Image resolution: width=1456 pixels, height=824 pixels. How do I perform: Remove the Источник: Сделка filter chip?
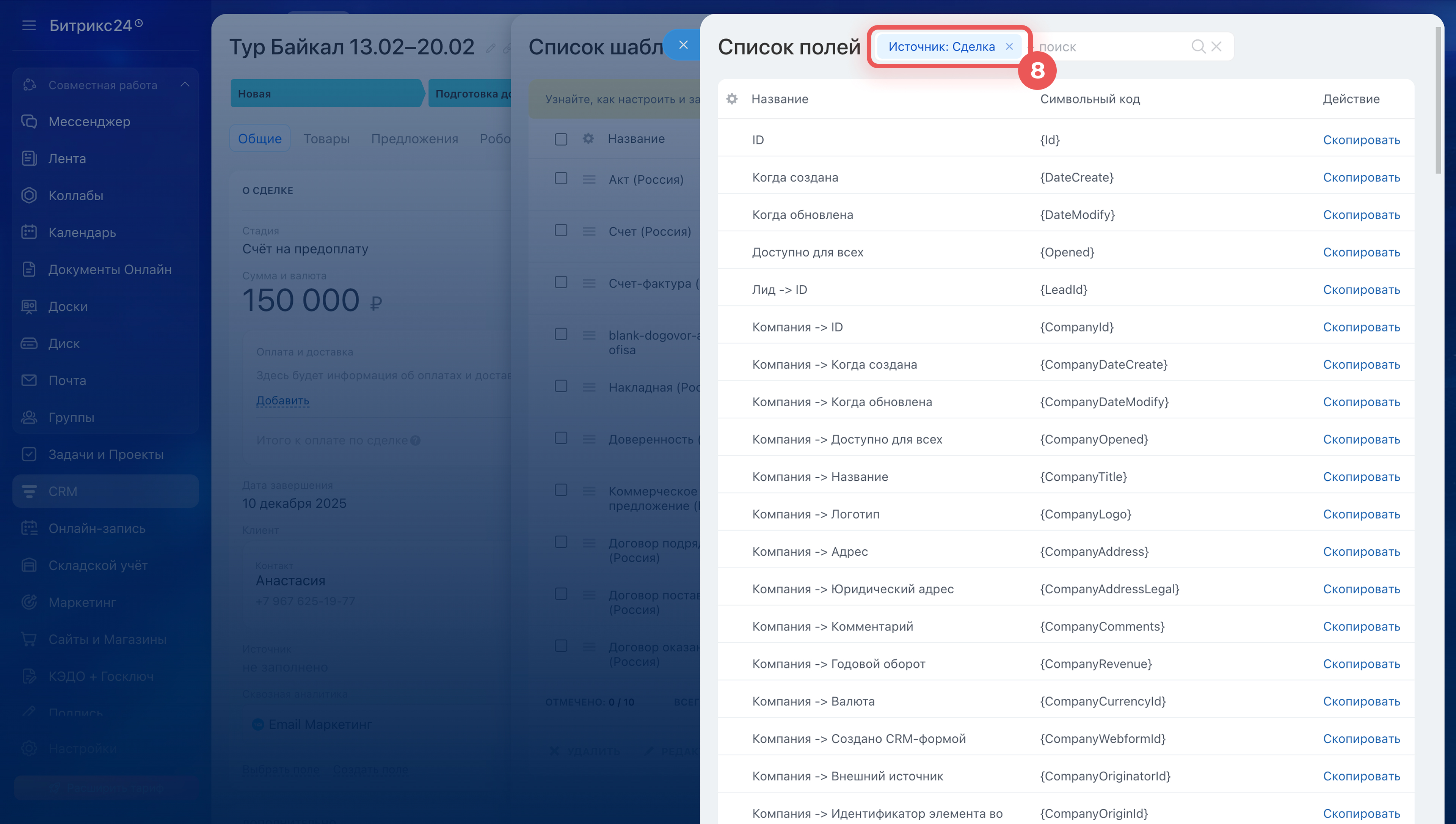coord(1009,46)
